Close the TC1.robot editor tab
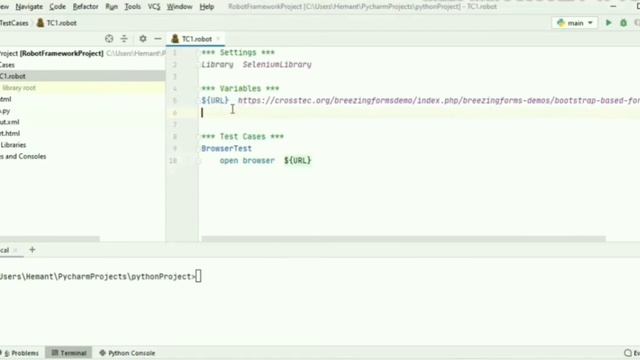Viewport: 640px width, 360px height. tap(218, 39)
